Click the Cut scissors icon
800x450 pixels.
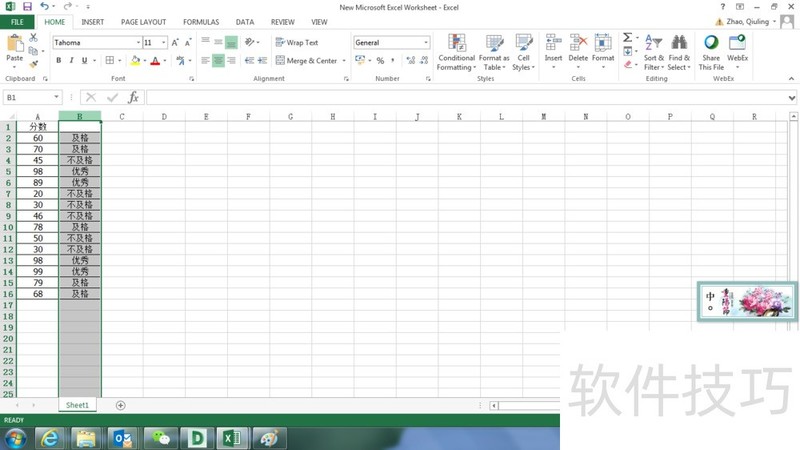point(33,38)
